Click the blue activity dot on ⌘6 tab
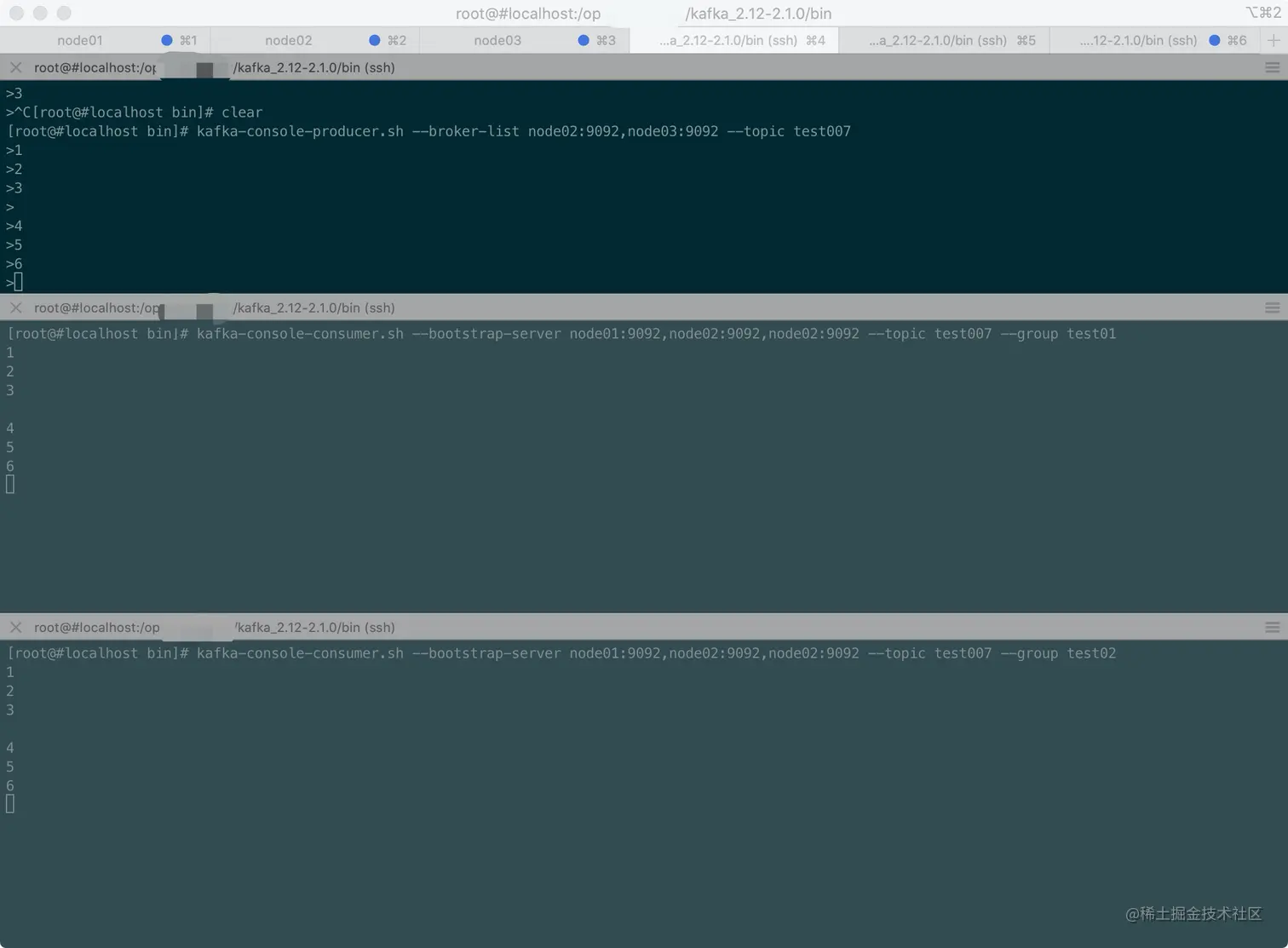The height and width of the screenshot is (948, 1288). [1215, 40]
